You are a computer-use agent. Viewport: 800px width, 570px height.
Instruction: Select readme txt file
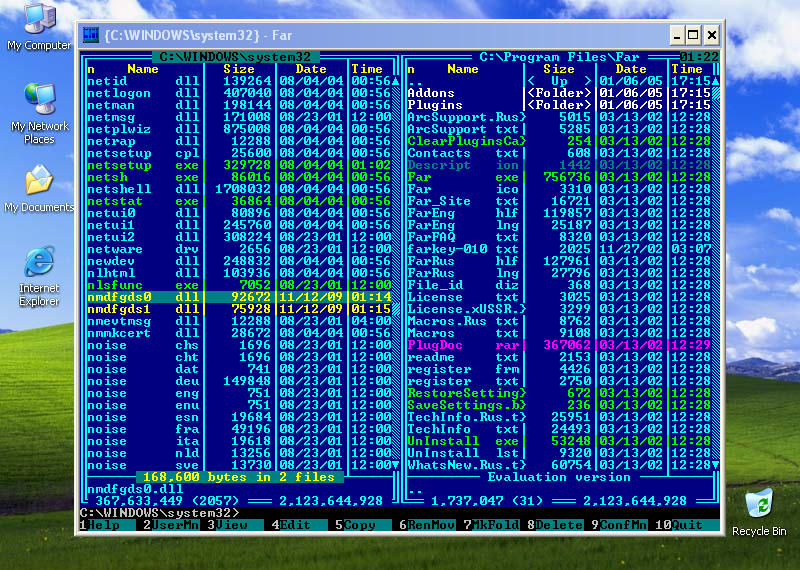click(x=559, y=357)
